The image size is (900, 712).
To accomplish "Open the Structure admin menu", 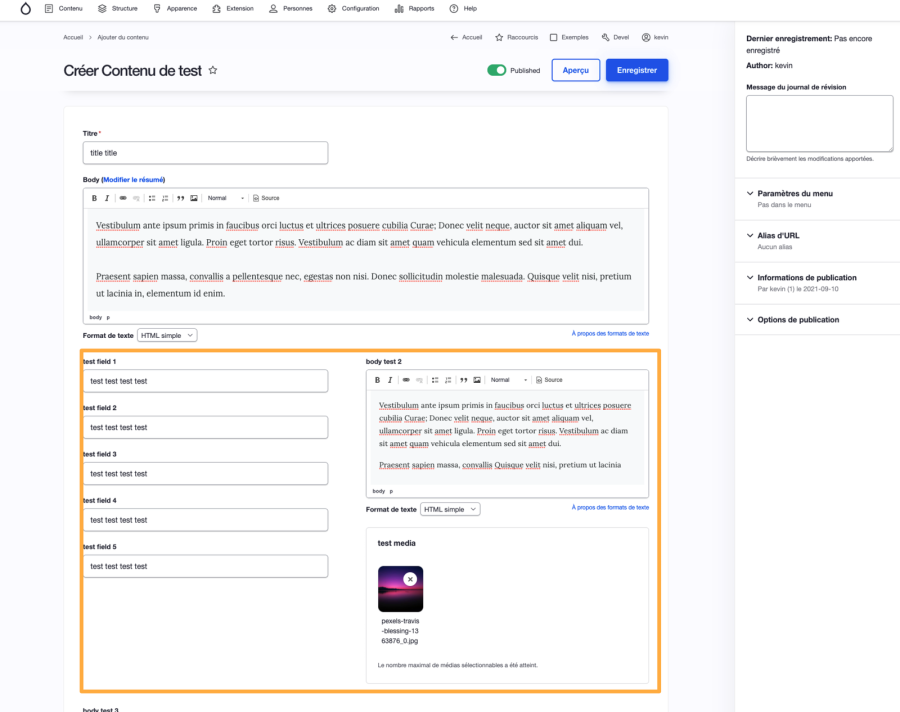I will click(118, 9).
